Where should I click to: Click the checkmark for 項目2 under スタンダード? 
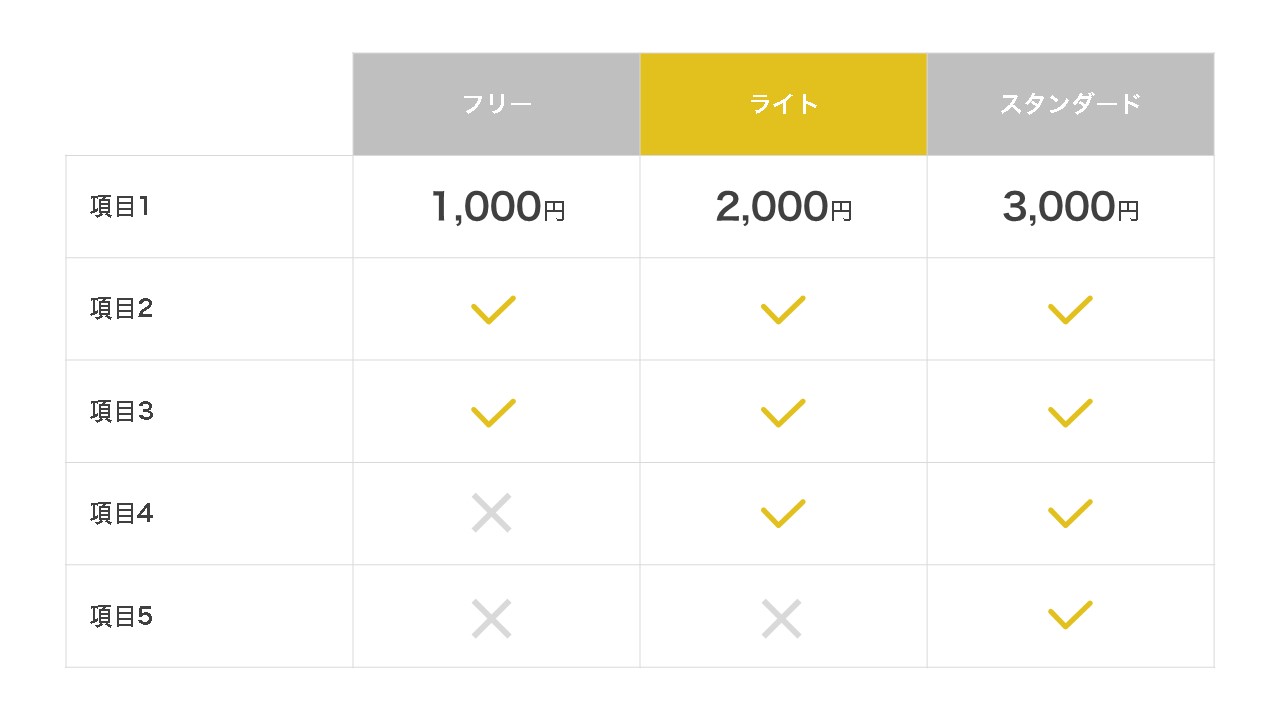pos(1070,310)
